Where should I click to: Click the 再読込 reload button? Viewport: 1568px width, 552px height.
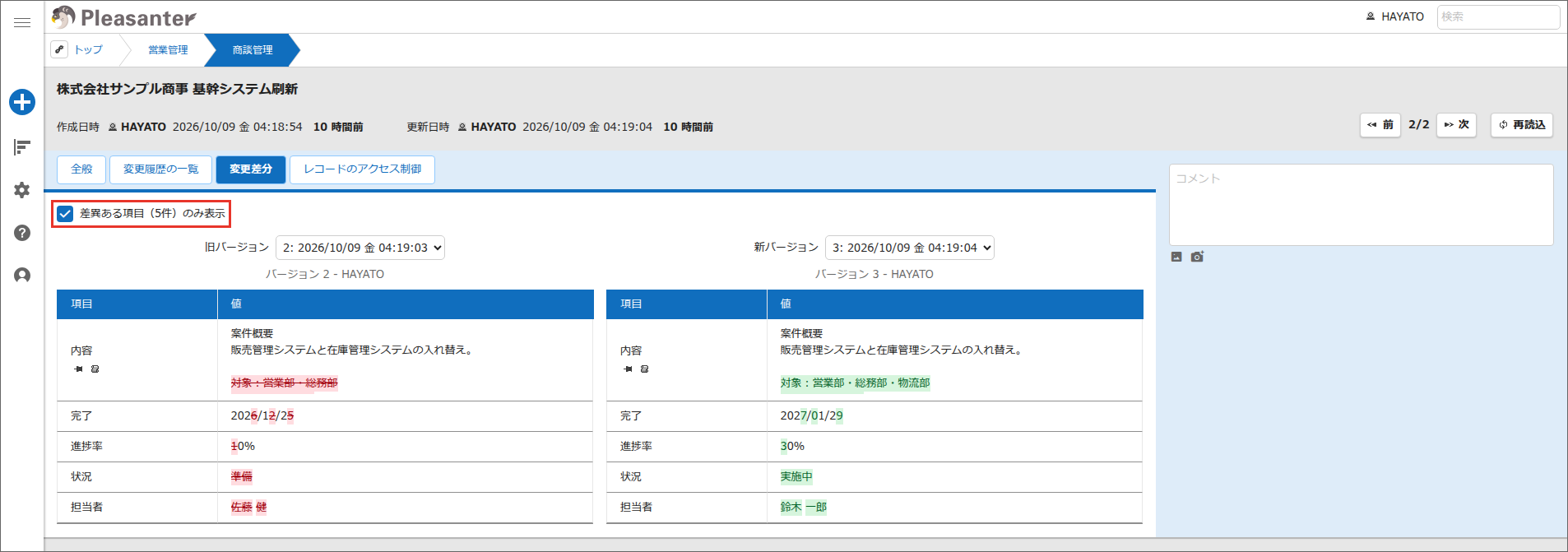(x=1522, y=125)
